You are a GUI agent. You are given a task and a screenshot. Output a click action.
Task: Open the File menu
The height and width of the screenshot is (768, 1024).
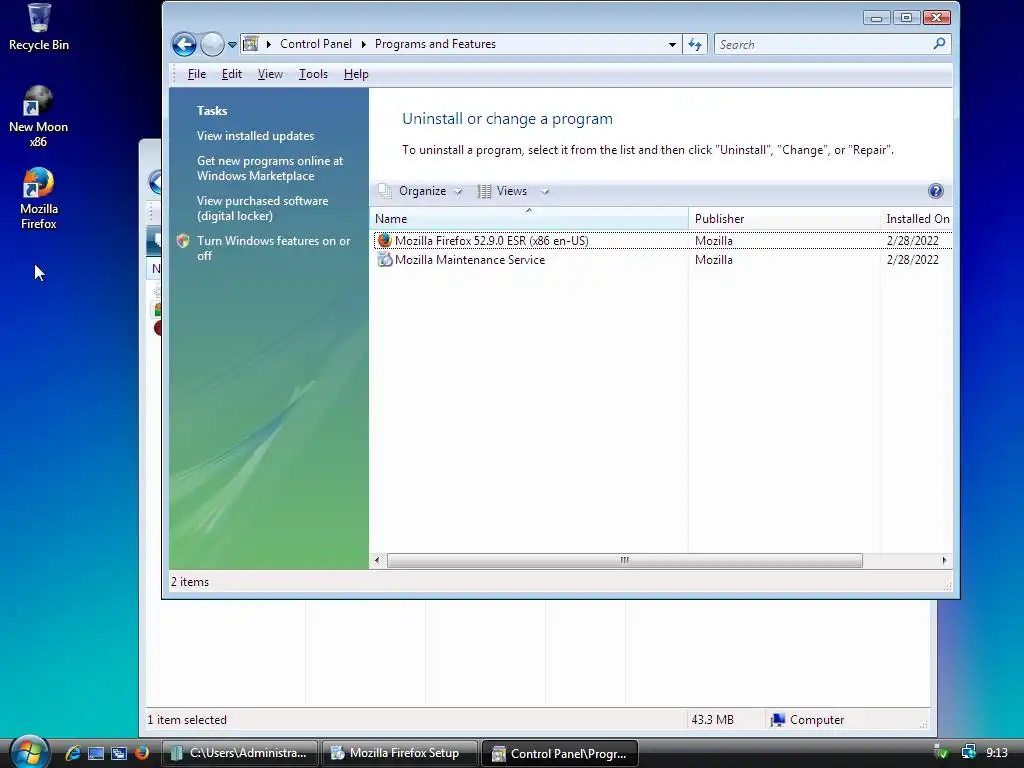pyautogui.click(x=197, y=74)
